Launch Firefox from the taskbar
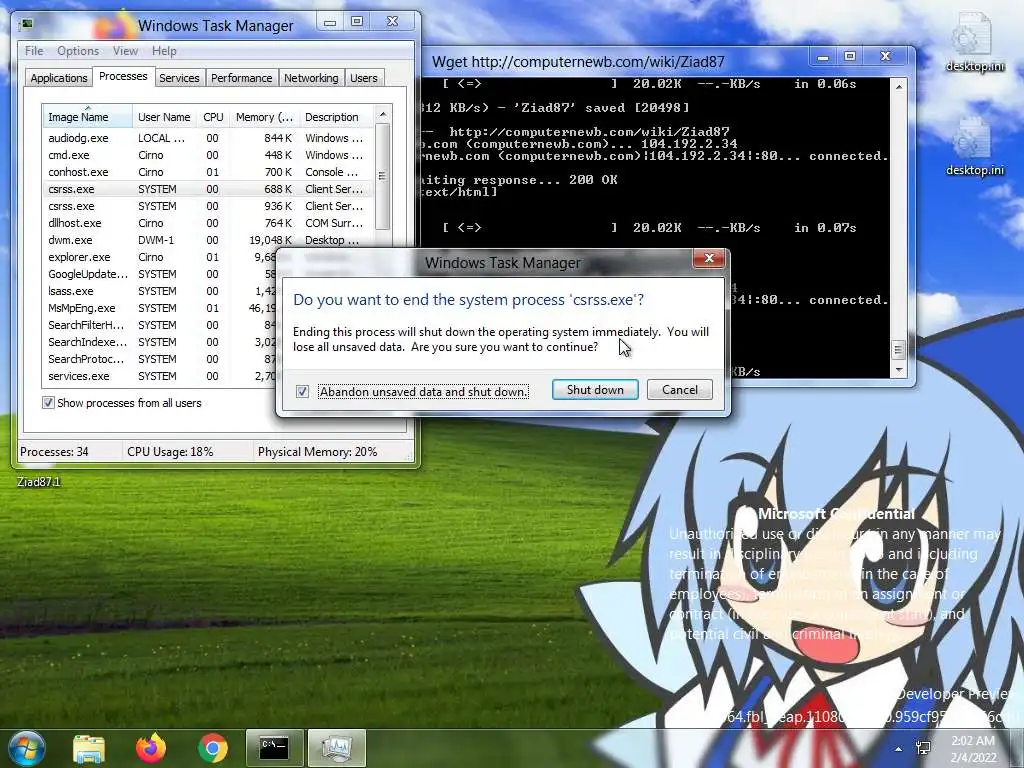Viewport: 1024px width, 768px height. click(x=151, y=748)
